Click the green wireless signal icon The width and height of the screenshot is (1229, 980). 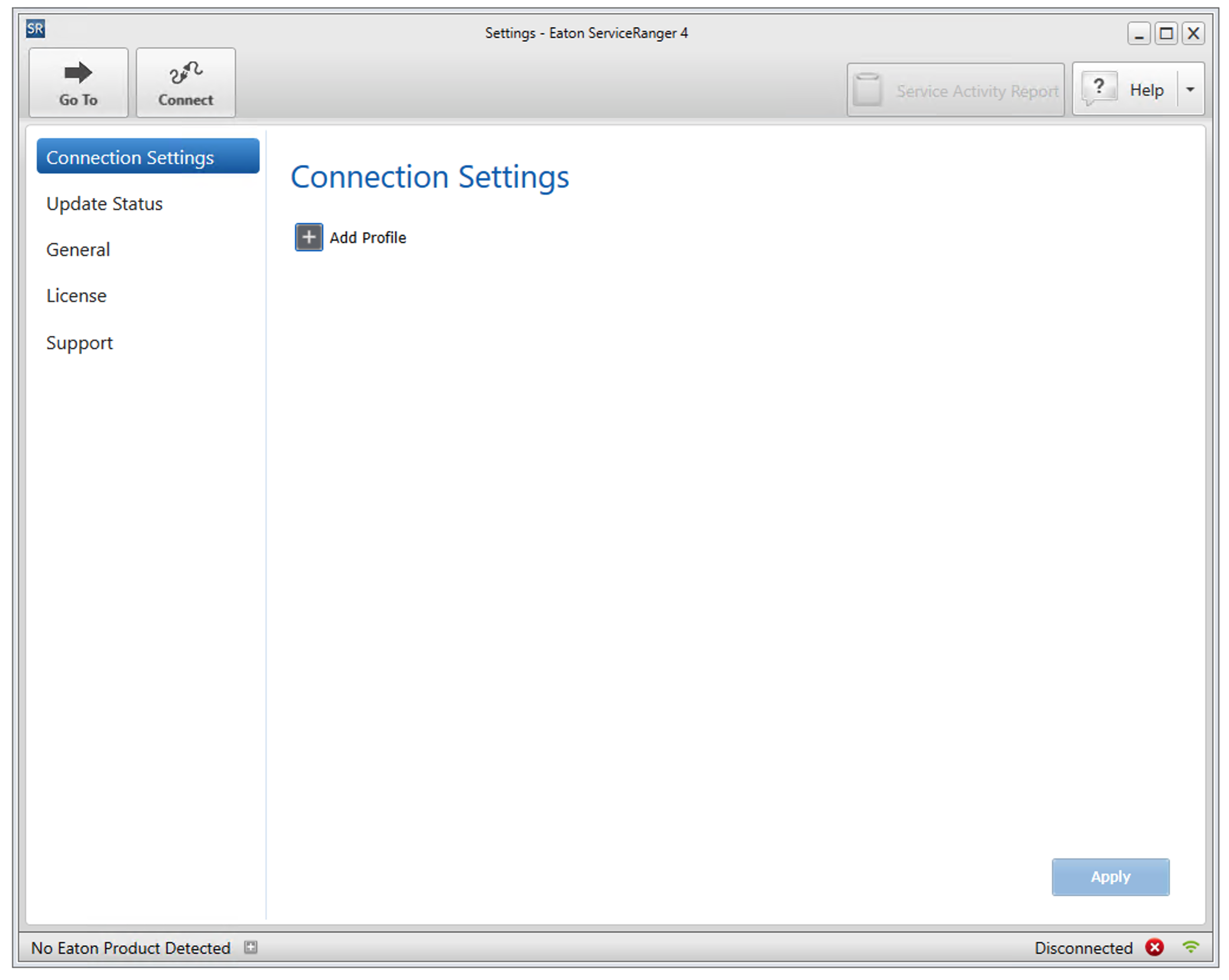1191,947
